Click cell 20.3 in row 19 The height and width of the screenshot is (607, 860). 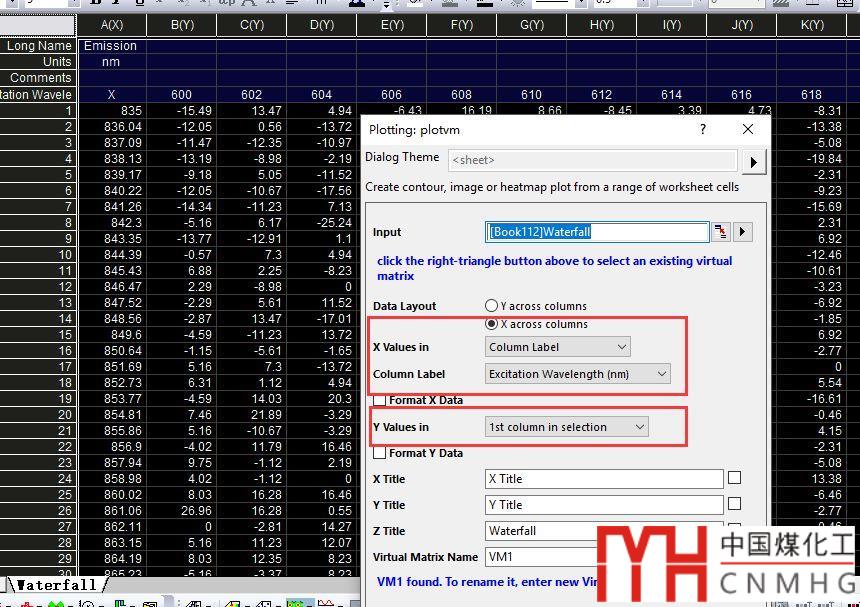click(322, 399)
